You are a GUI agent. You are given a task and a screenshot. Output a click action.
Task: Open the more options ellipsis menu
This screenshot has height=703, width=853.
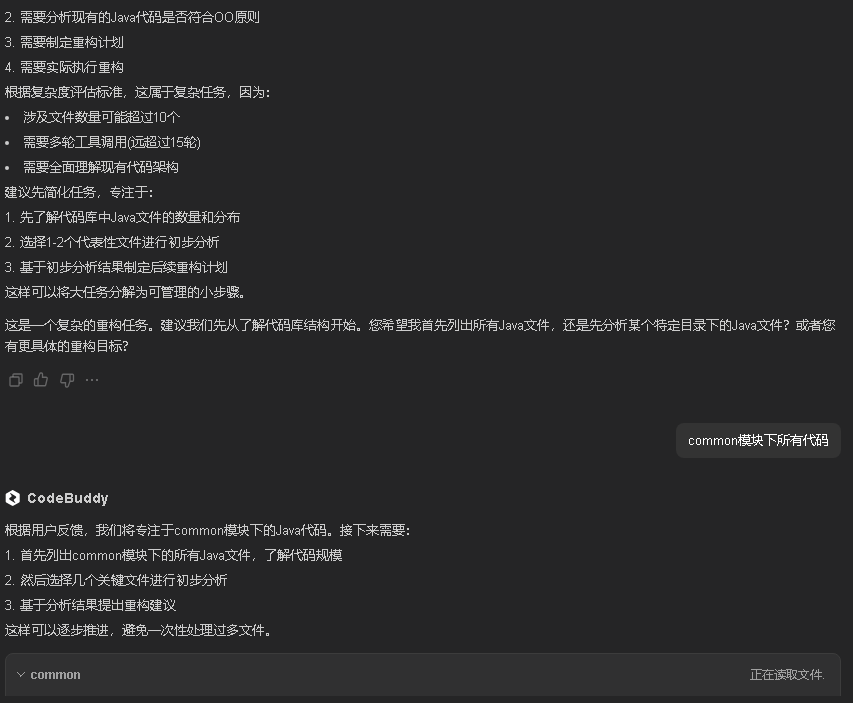(x=92, y=380)
